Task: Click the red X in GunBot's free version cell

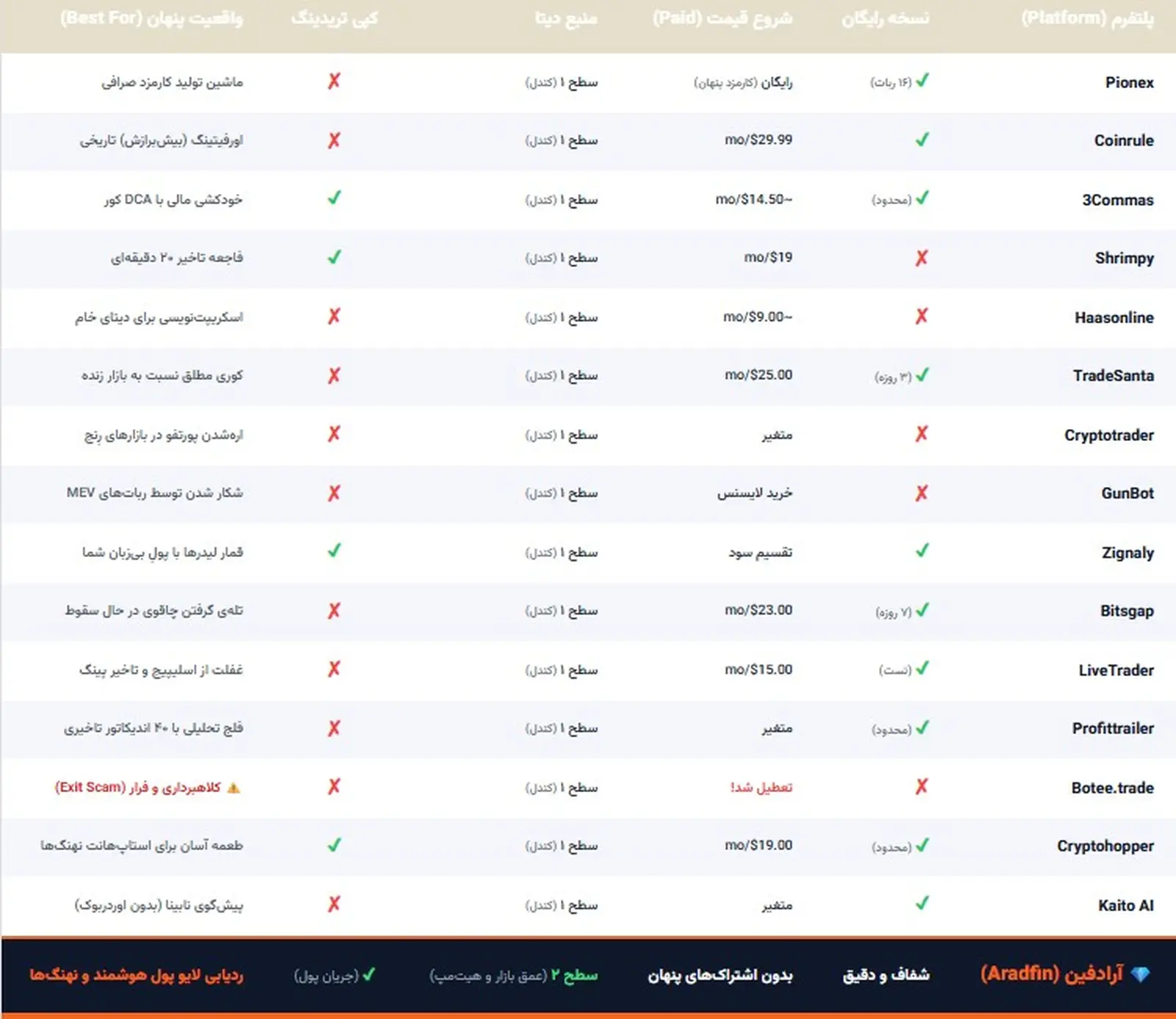Action: click(922, 493)
